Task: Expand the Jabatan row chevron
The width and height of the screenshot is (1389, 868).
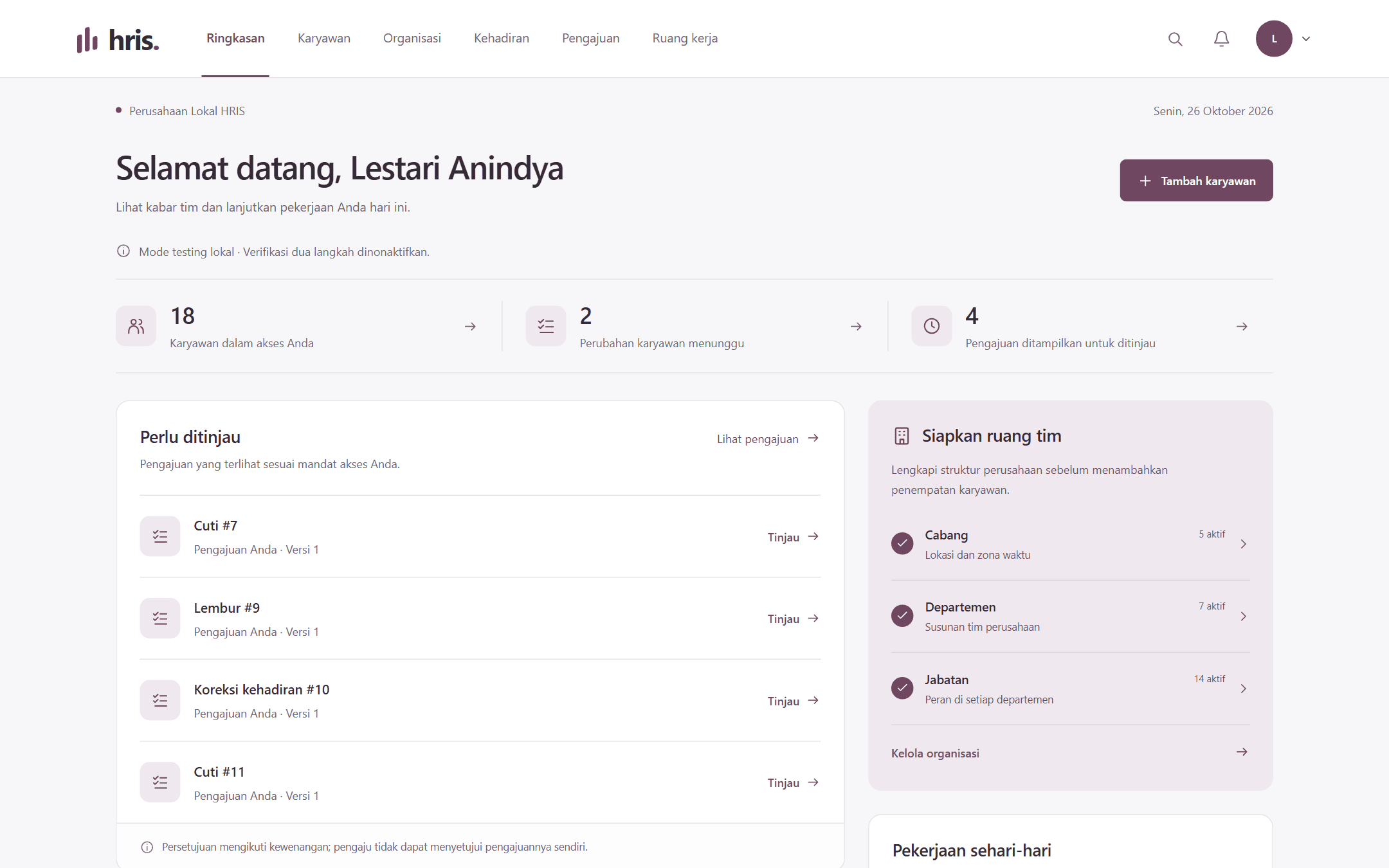Action: (x=1243, y=689)
